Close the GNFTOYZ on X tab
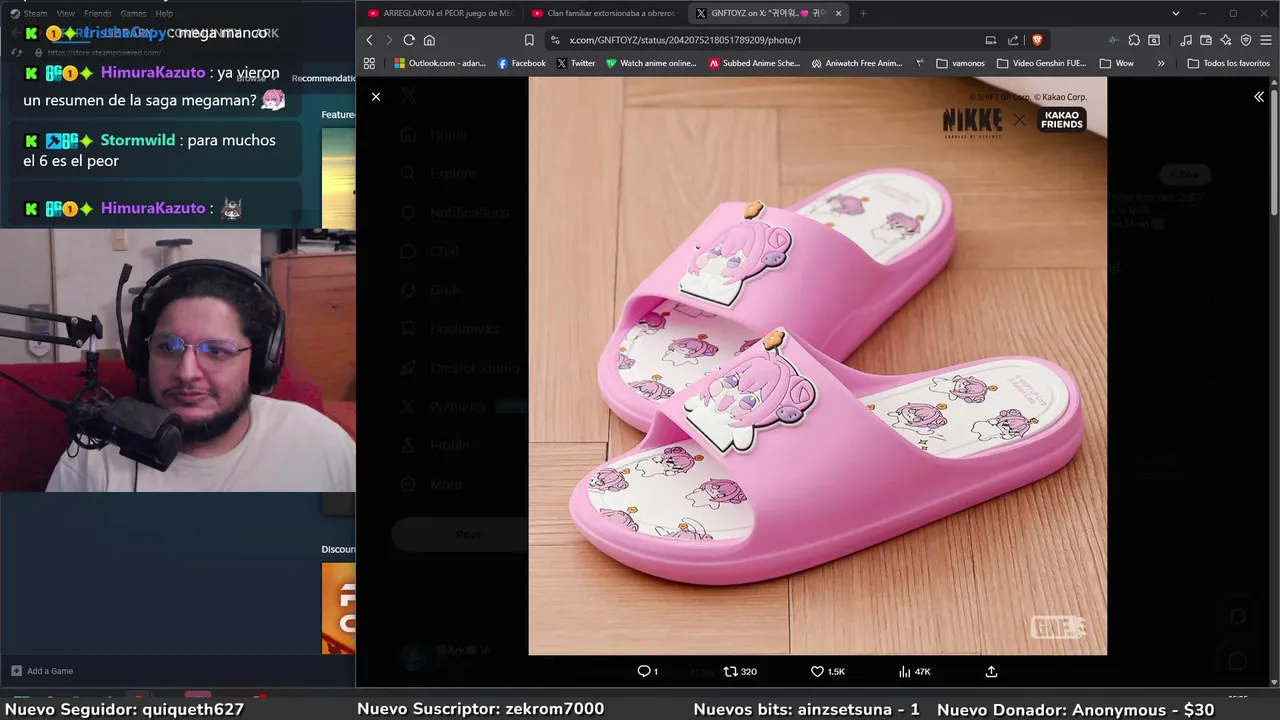 (x=838, y=13)
